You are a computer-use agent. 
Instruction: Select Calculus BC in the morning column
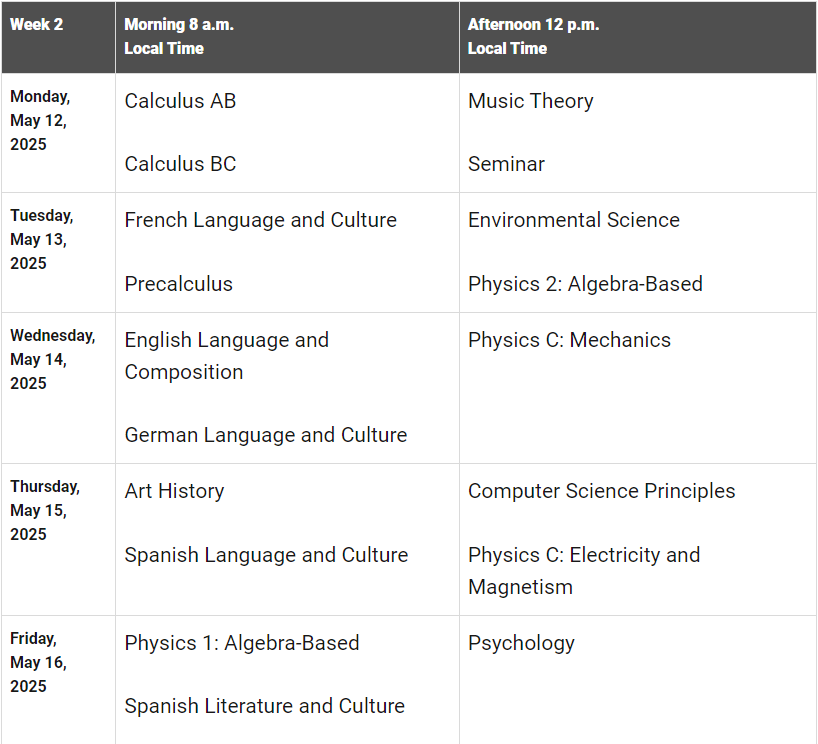pyautogui.click(x=180, y=164)
